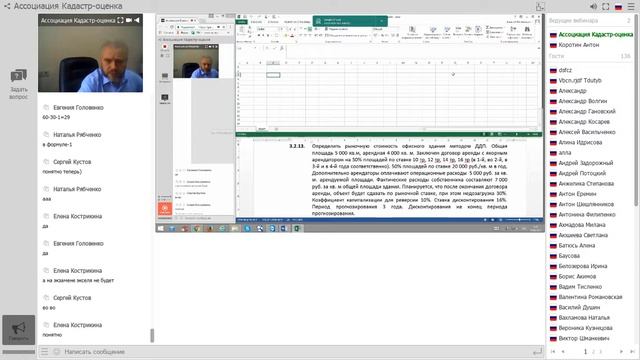640x360 pixels.
Task: Select participant 'Борис Акимов'
Action: coord(573,276)
